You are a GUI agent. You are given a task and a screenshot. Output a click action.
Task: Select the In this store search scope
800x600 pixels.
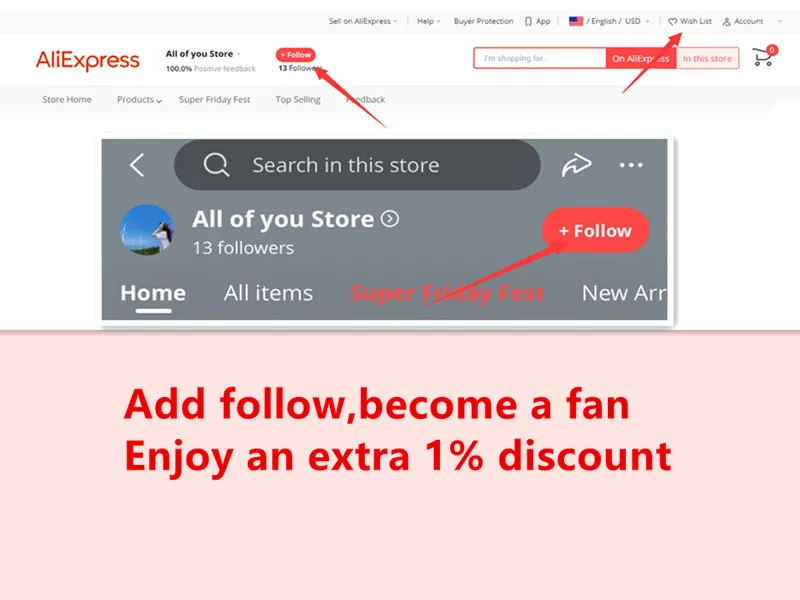707,58
